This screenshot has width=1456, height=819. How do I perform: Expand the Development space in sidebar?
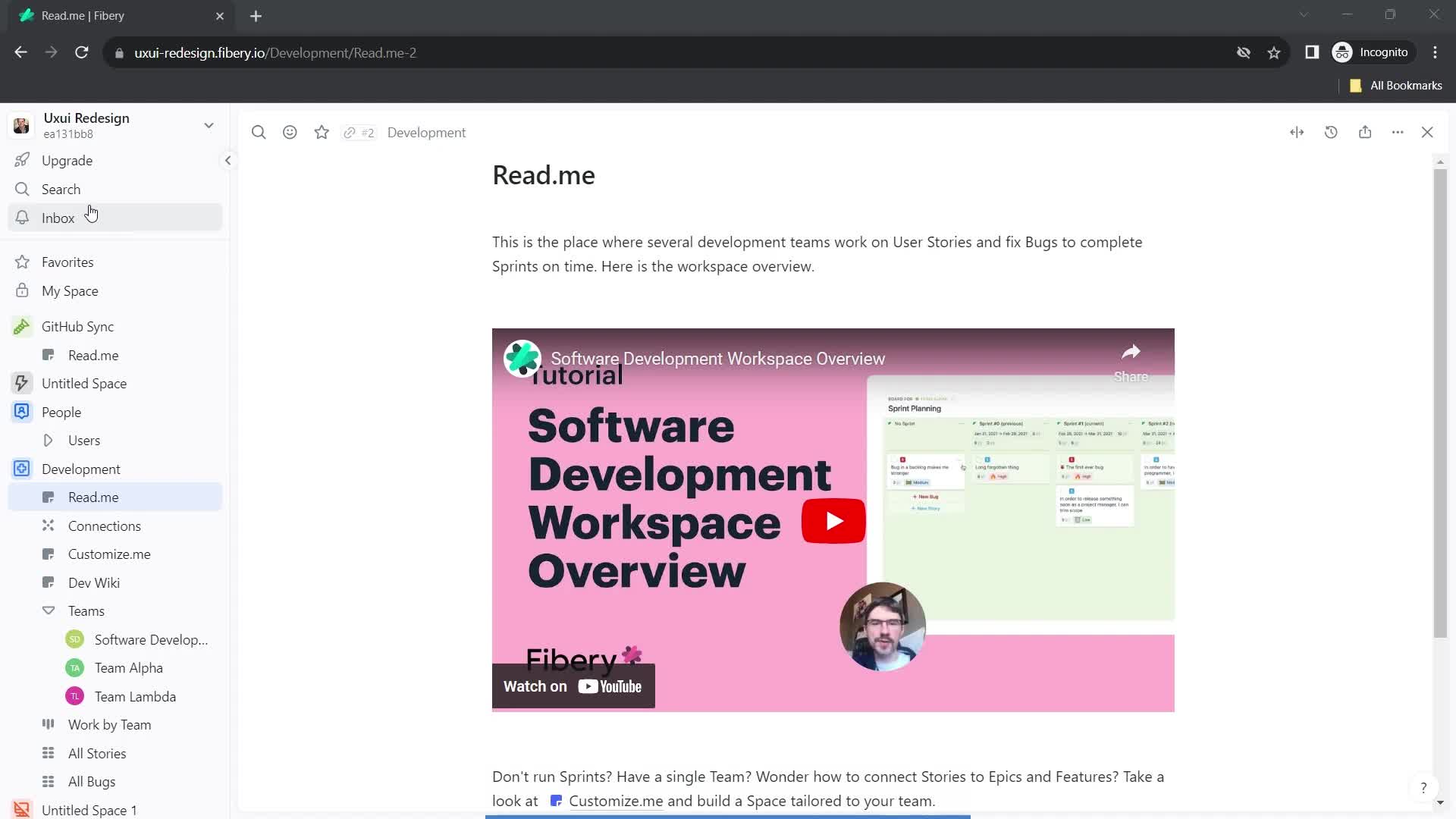coord(81,469)
